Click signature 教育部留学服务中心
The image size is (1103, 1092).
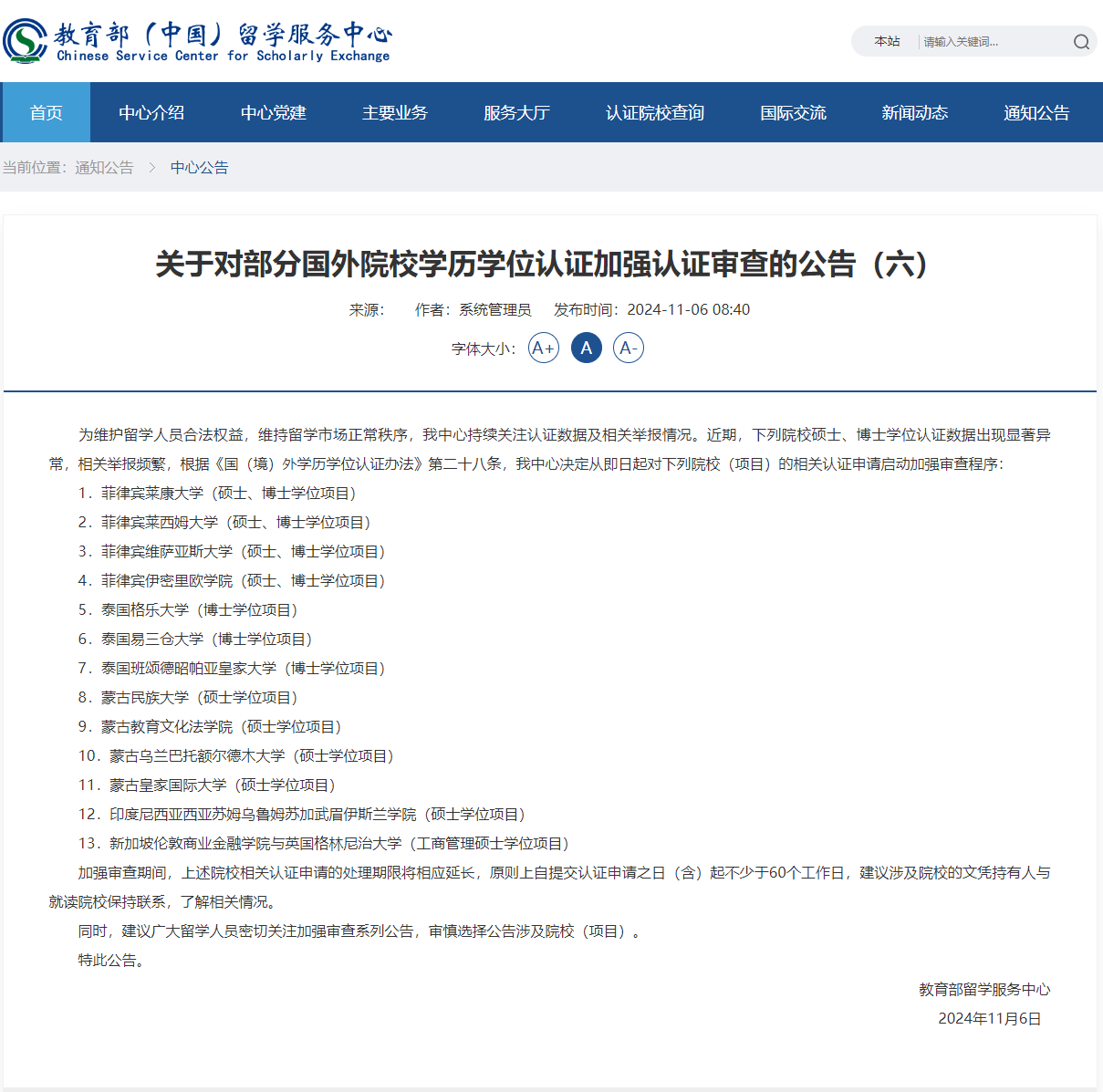click(984, 990)
